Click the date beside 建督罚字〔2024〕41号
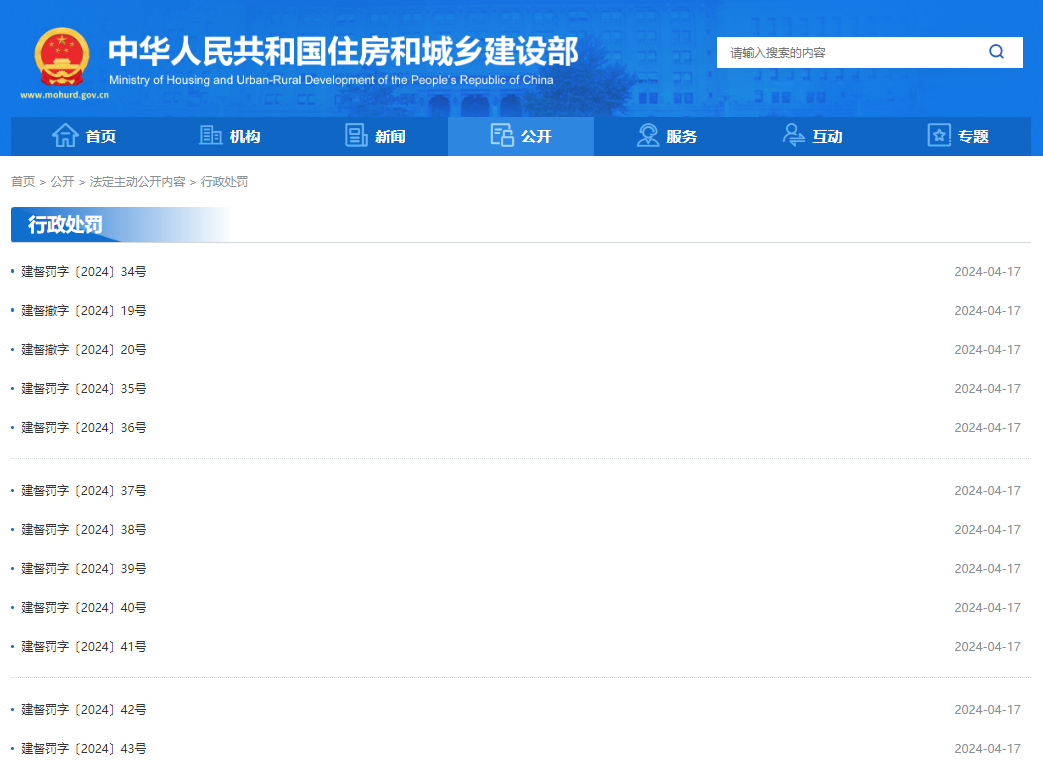Image resolution: width=1043 pixels, height=764 pixels. pyautogui.click(x=987, y=647)
